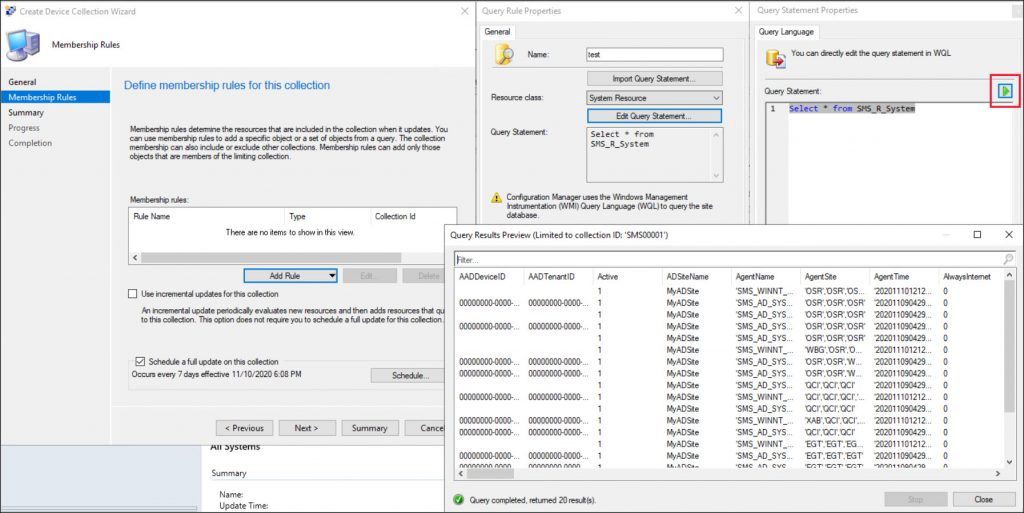Click the Next button in wizard

coord(307,428)
